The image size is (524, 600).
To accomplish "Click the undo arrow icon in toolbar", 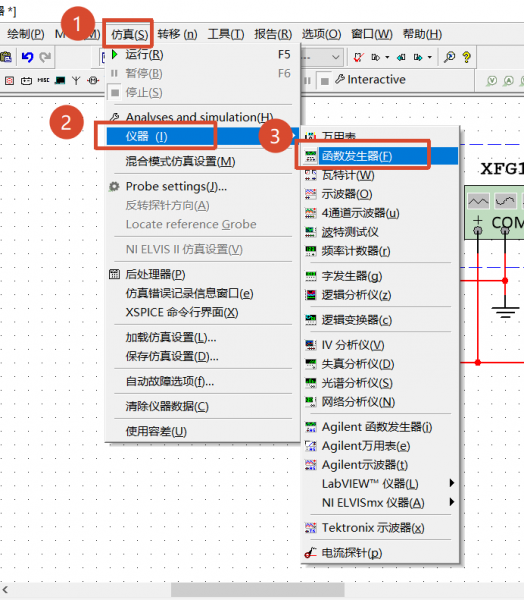I will [28, 57].
